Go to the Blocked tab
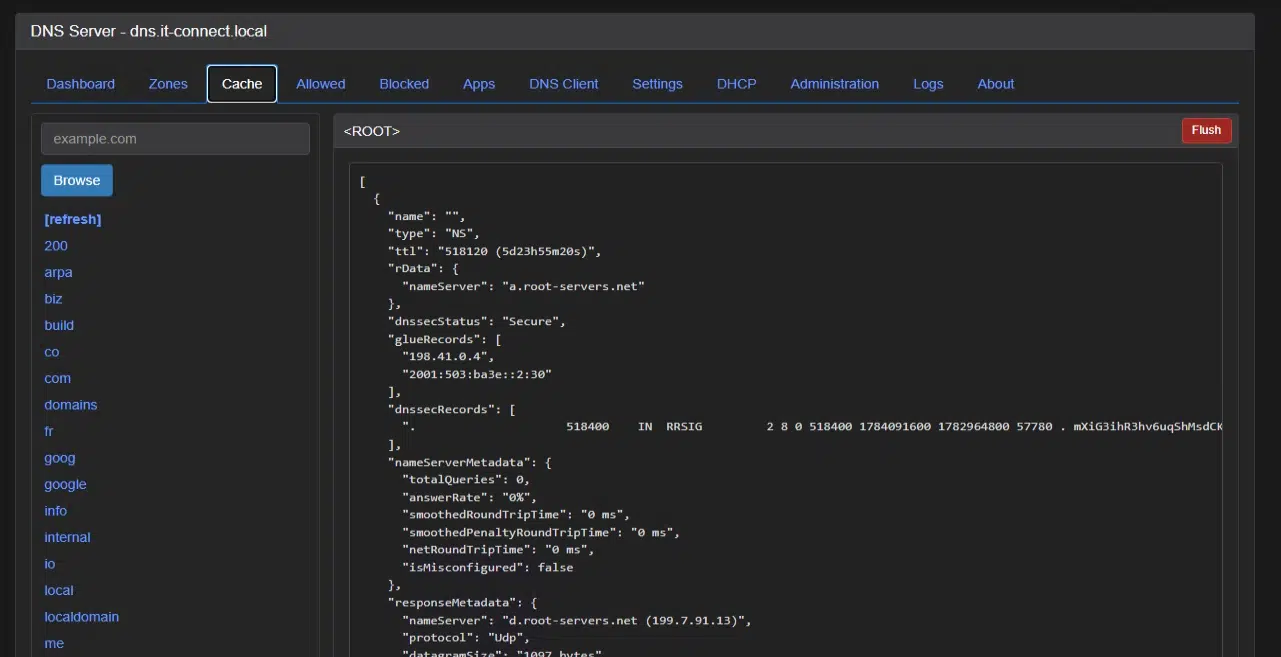1281x657 pixels. tap(404, 84)
